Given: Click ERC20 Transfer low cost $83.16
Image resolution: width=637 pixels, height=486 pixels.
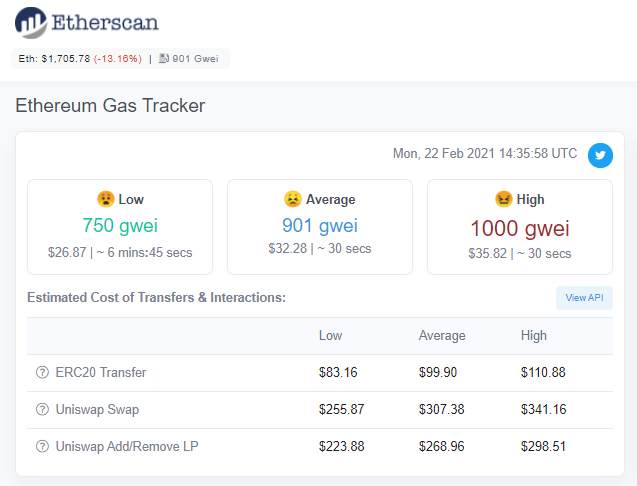Looking at the screenshot, I should pyautogui.click(x=338, y=372).
